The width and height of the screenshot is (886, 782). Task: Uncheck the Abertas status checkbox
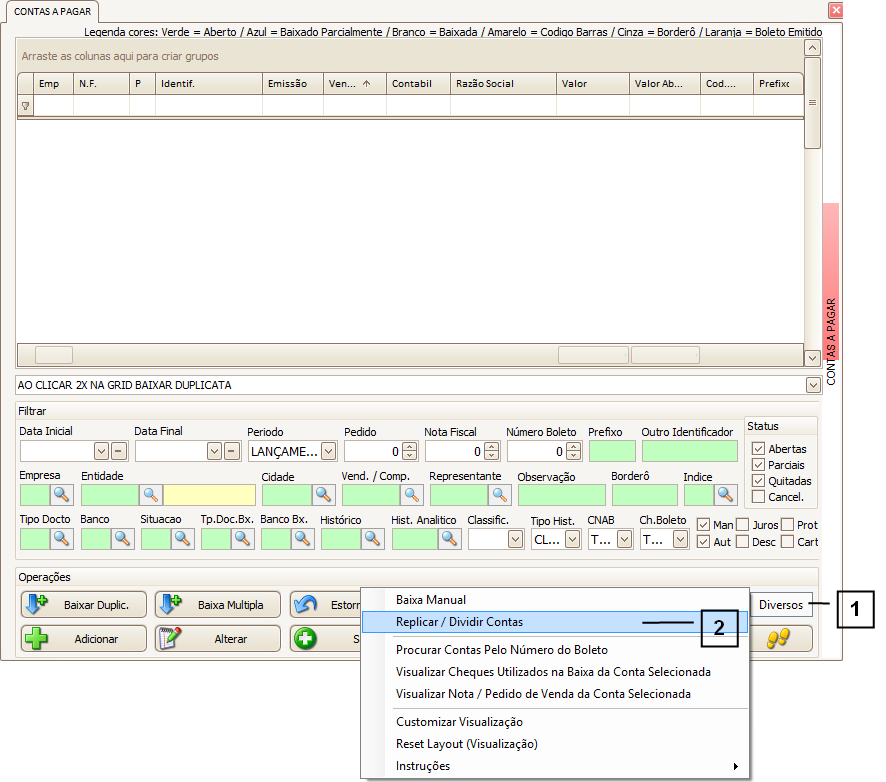758,449
